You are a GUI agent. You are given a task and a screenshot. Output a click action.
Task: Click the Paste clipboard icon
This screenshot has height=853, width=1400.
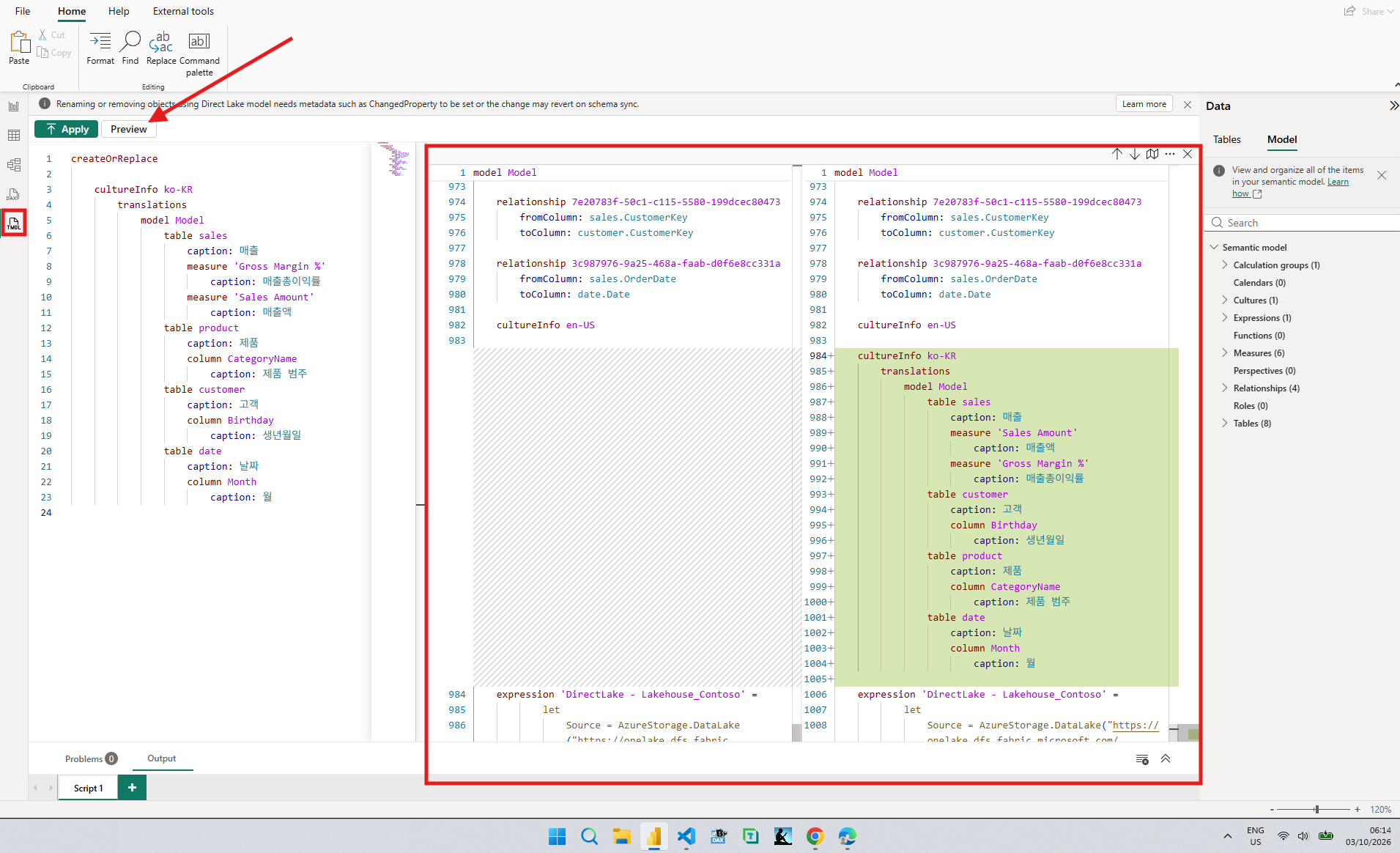[19, 48]
